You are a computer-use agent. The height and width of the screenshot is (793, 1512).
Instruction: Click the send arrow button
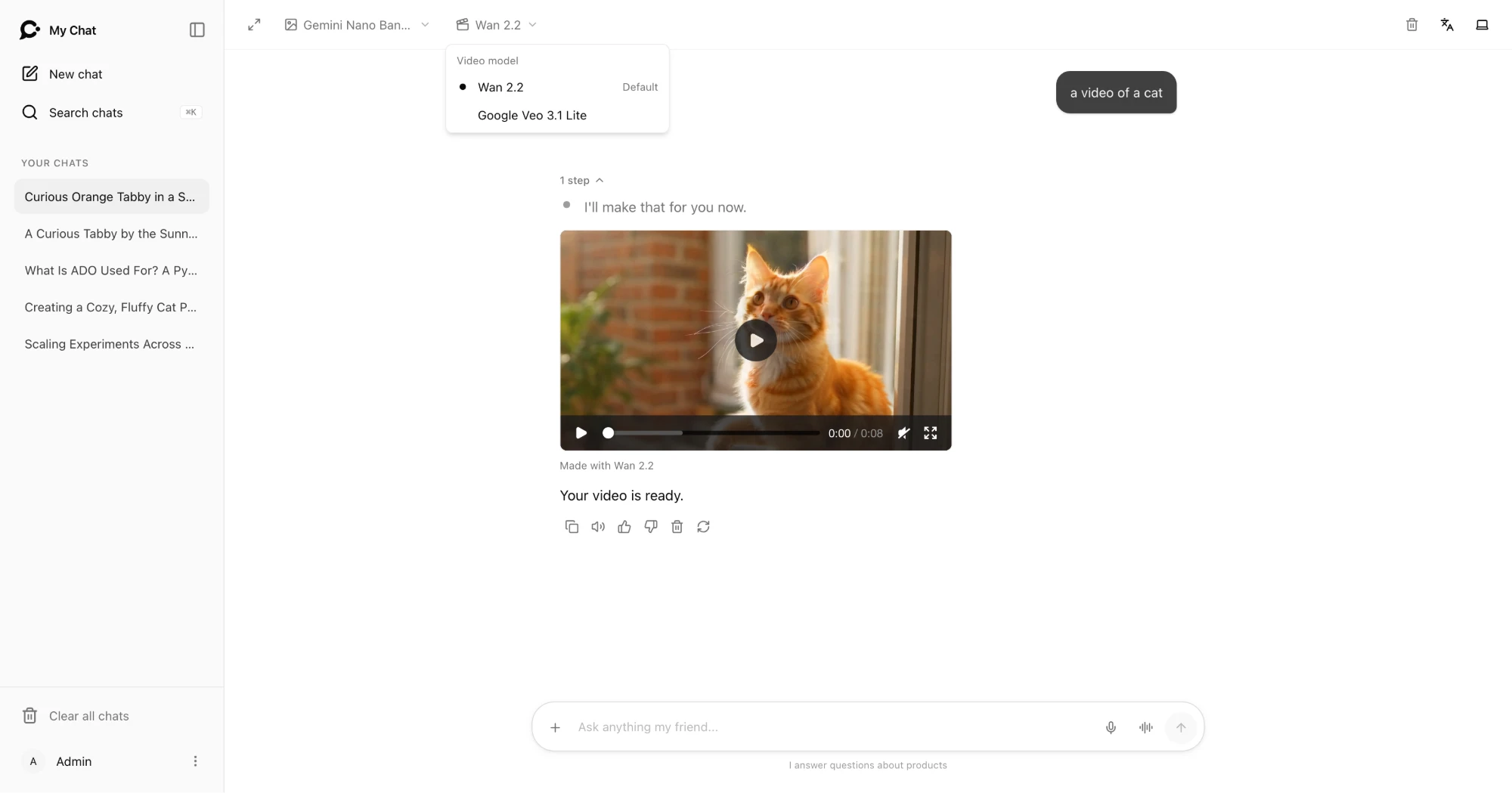[1181, 727]
